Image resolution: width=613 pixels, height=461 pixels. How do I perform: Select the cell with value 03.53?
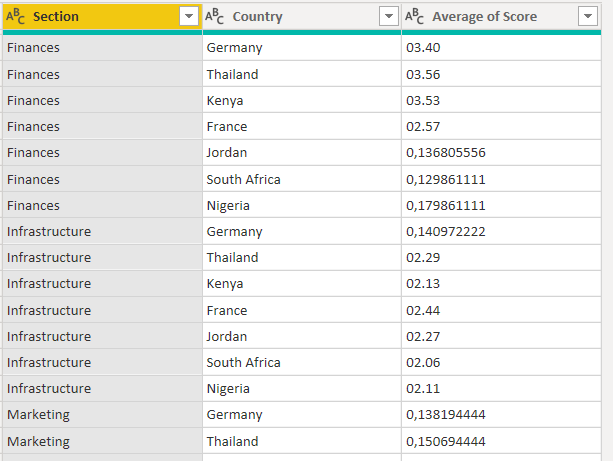pyautogui.click(x=502, y=100)
